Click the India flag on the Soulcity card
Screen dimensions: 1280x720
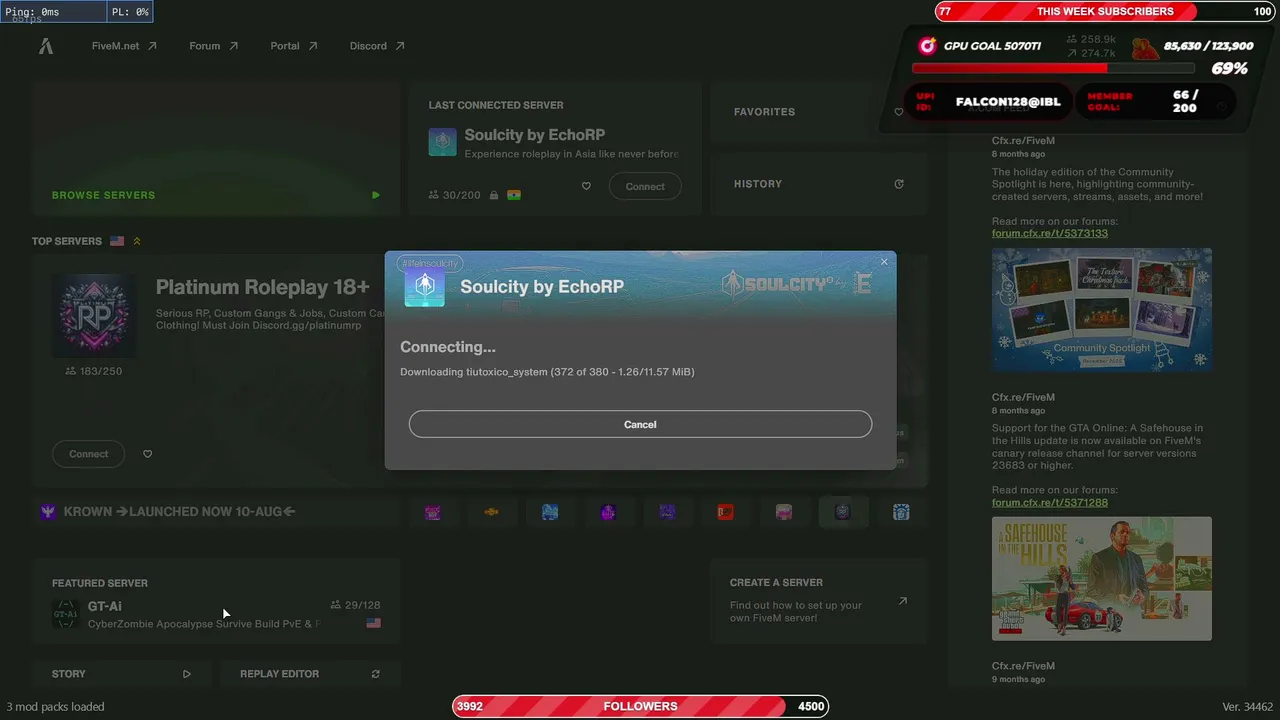coord(514,195)
